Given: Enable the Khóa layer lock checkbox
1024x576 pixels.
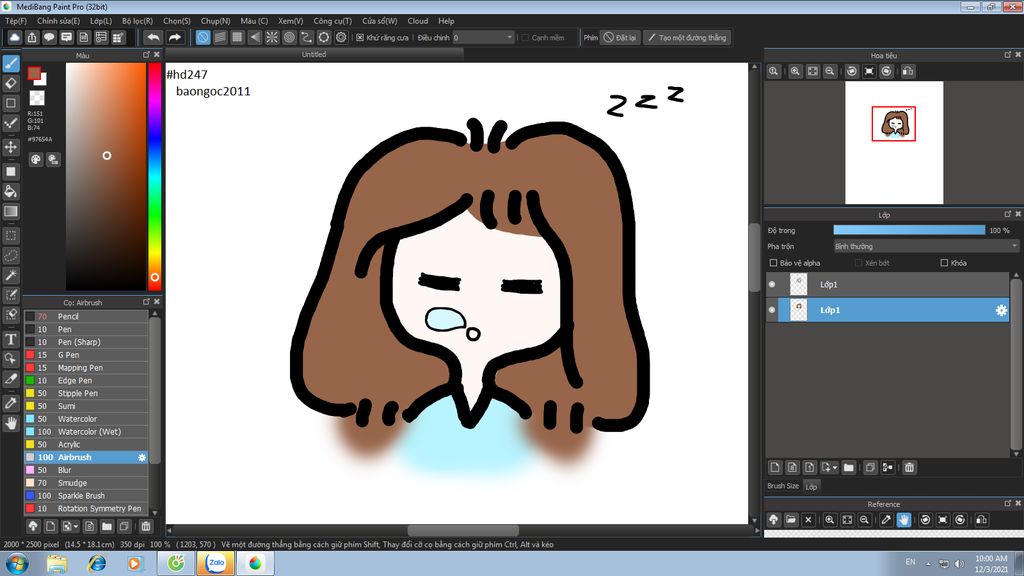Looking at the screenshot, I should 944,263.
